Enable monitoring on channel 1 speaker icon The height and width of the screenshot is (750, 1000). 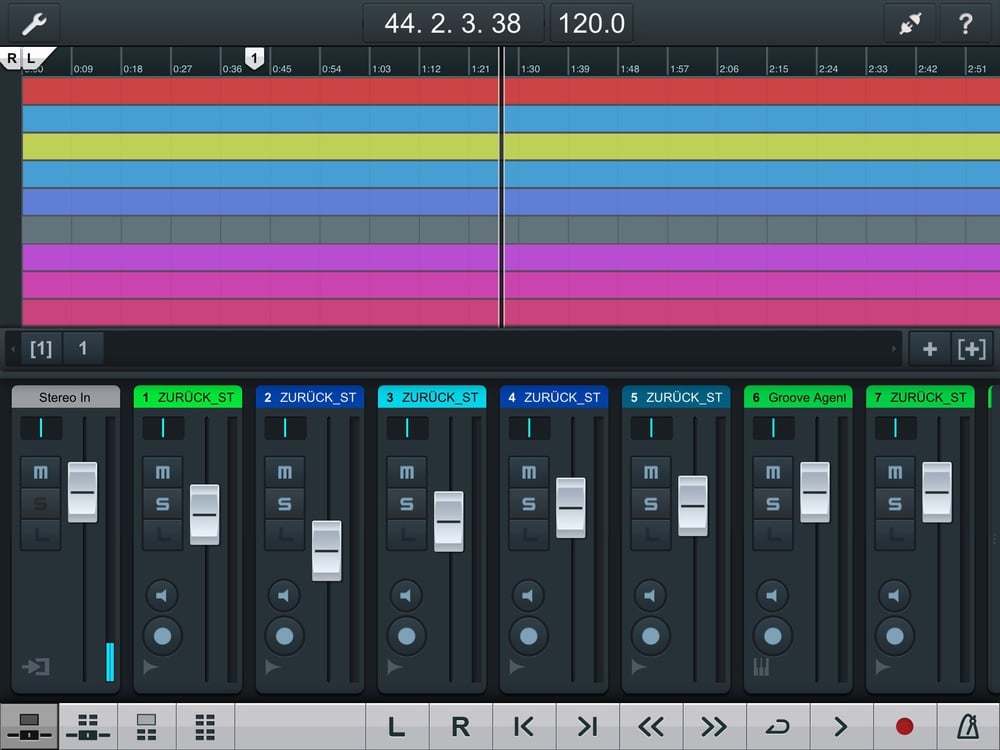click(x=162, y=596)
